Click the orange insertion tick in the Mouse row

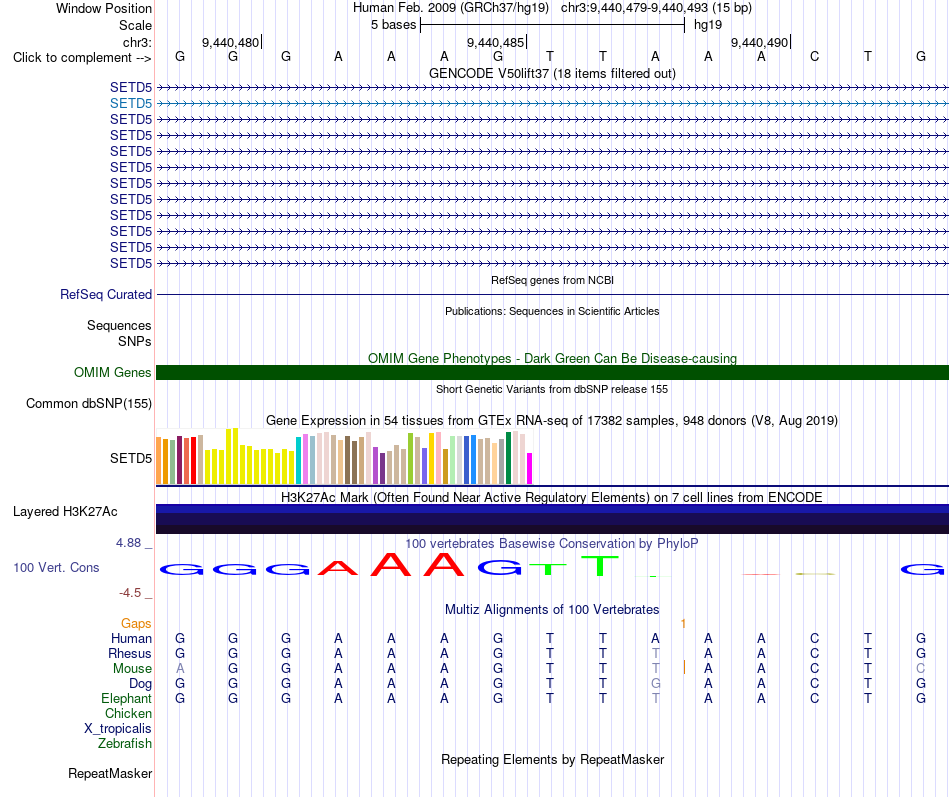pos(684,667)
